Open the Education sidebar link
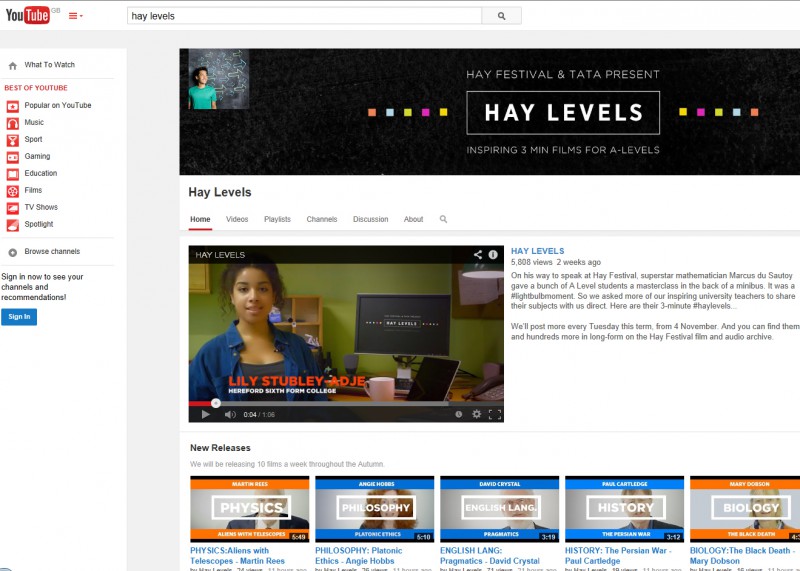 coord(41,173)
